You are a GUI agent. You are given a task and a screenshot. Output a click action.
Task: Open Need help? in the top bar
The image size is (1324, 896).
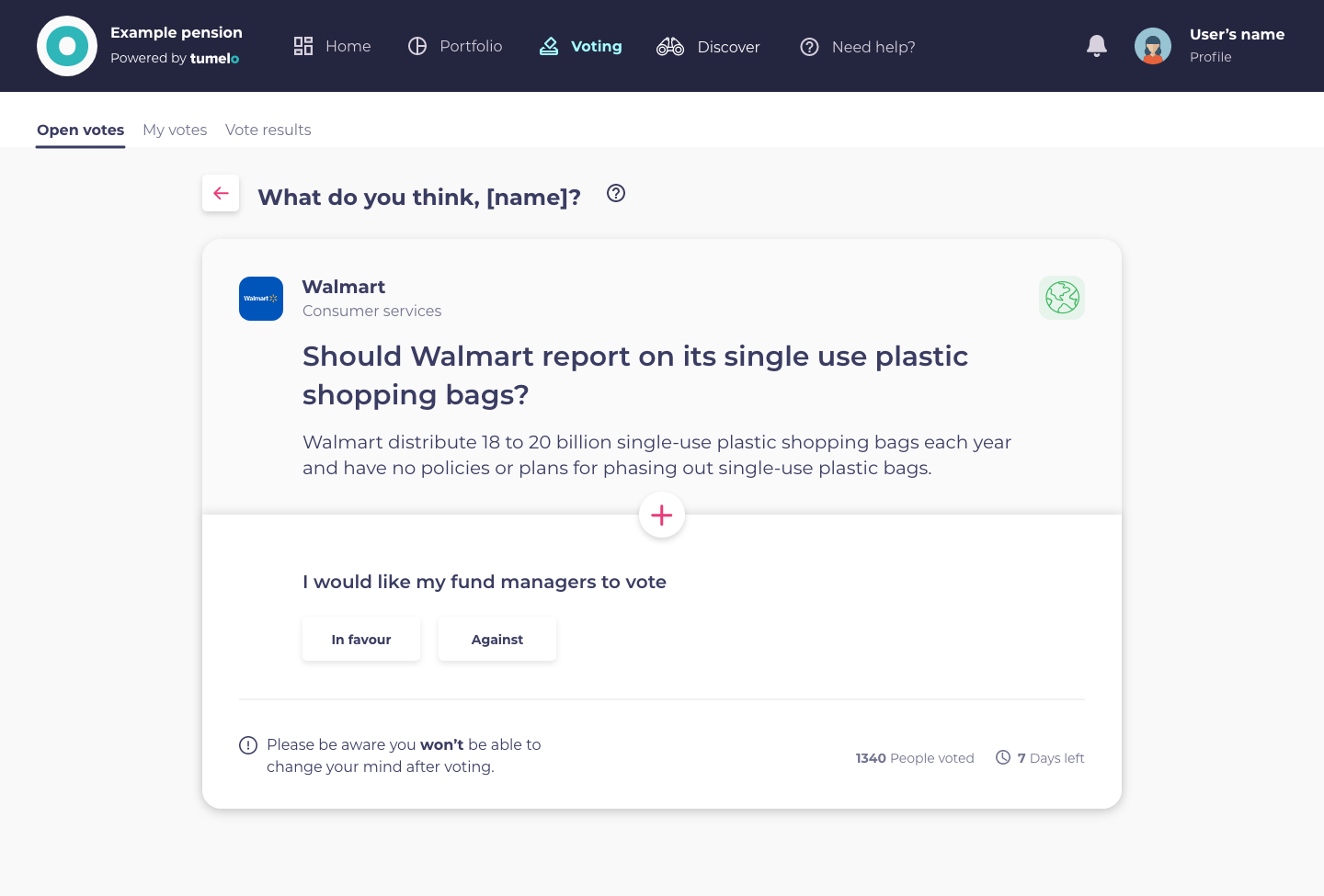[857, 46]
